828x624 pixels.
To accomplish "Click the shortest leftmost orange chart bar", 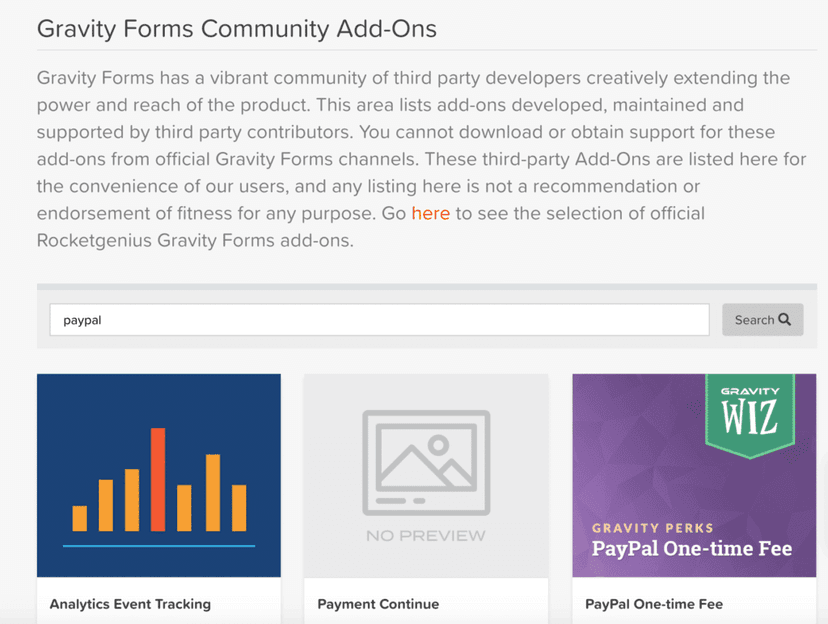I will [x=80, y=518].
